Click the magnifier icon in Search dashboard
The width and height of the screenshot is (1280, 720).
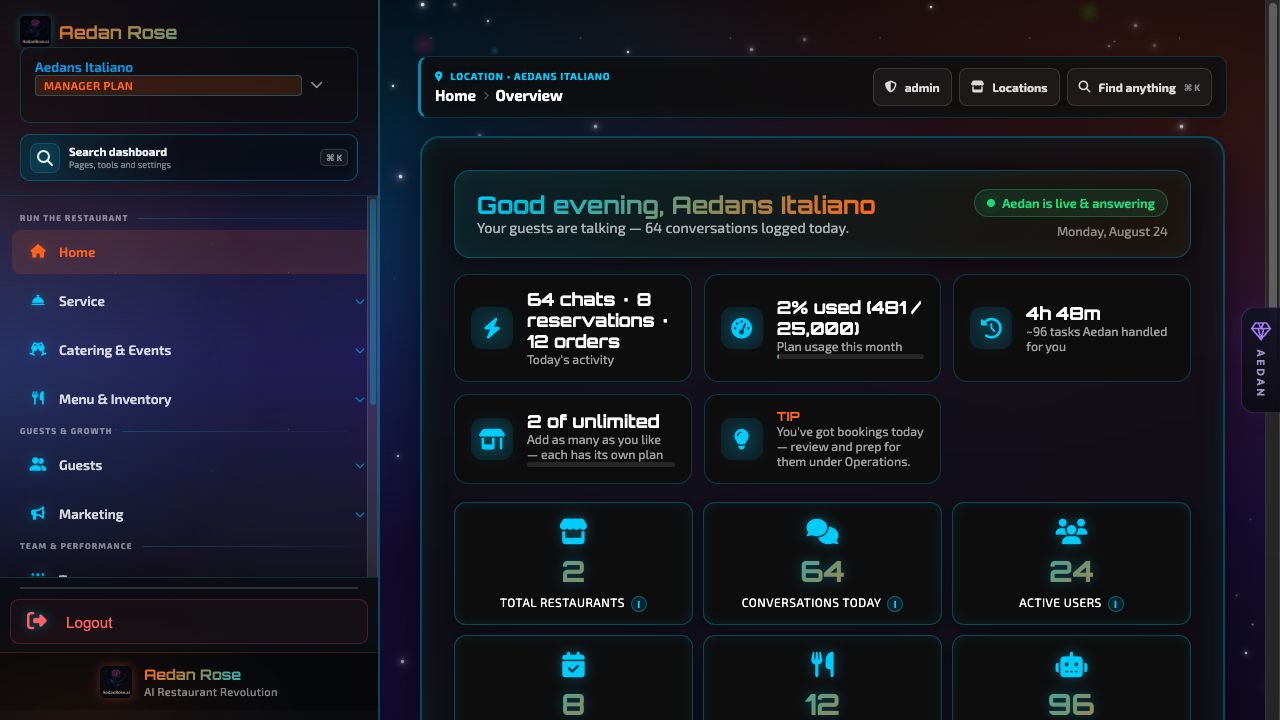point(44,158)
